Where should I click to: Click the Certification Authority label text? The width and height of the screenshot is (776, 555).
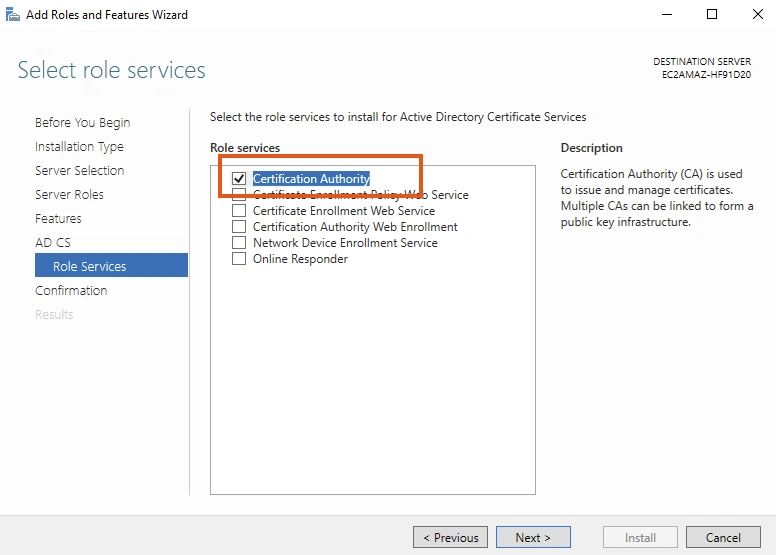click(311, 179)
